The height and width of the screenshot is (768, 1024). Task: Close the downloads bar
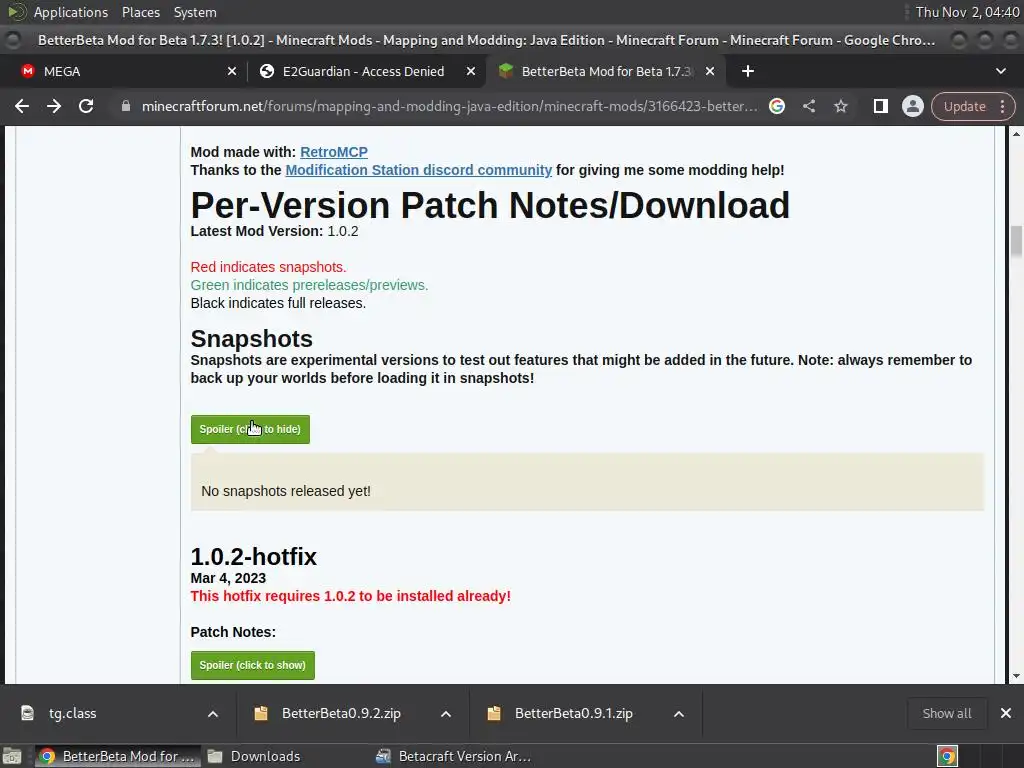point(1006,713)
